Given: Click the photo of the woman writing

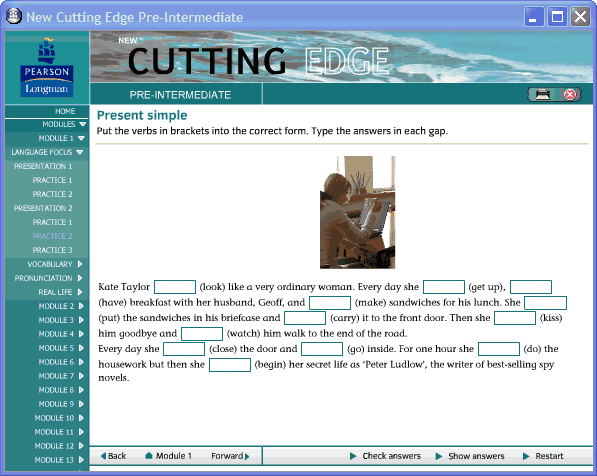Looking at the screenshot, I should (x=358, y=212).
